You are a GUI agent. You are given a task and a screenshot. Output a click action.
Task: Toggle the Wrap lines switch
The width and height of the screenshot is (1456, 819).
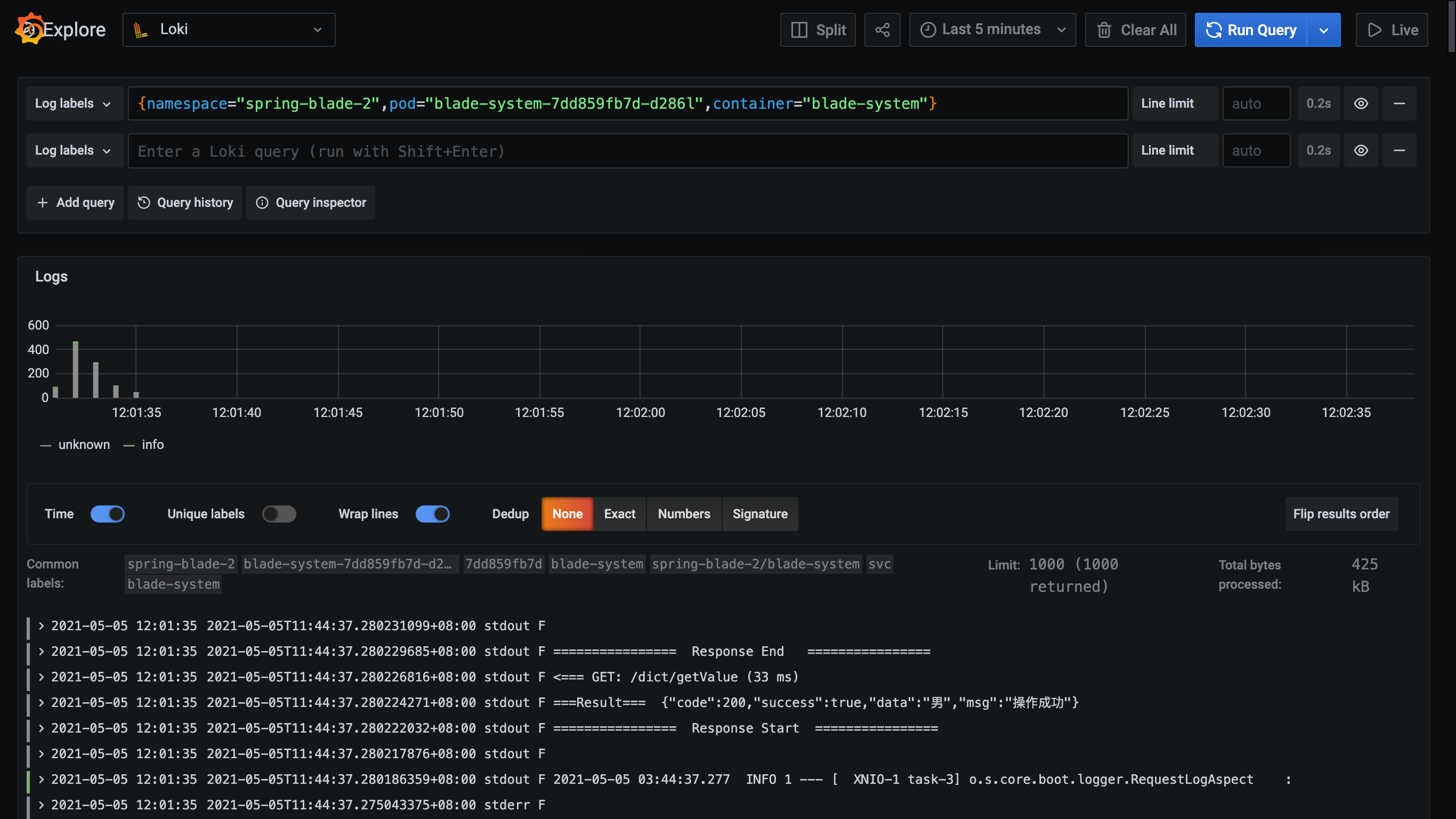pos(432,513)
